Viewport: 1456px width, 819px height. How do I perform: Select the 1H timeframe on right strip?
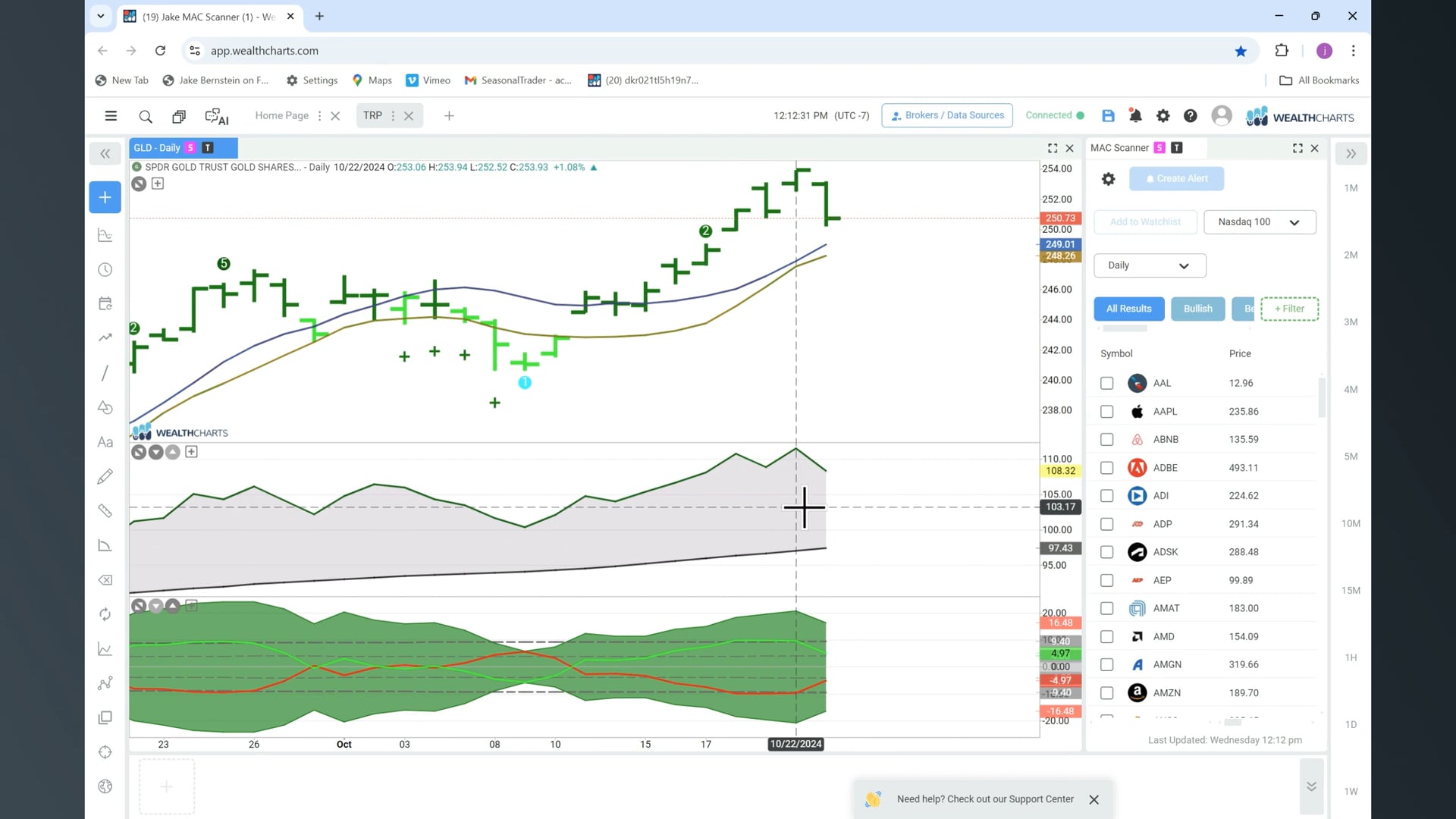pos(1351,658)
